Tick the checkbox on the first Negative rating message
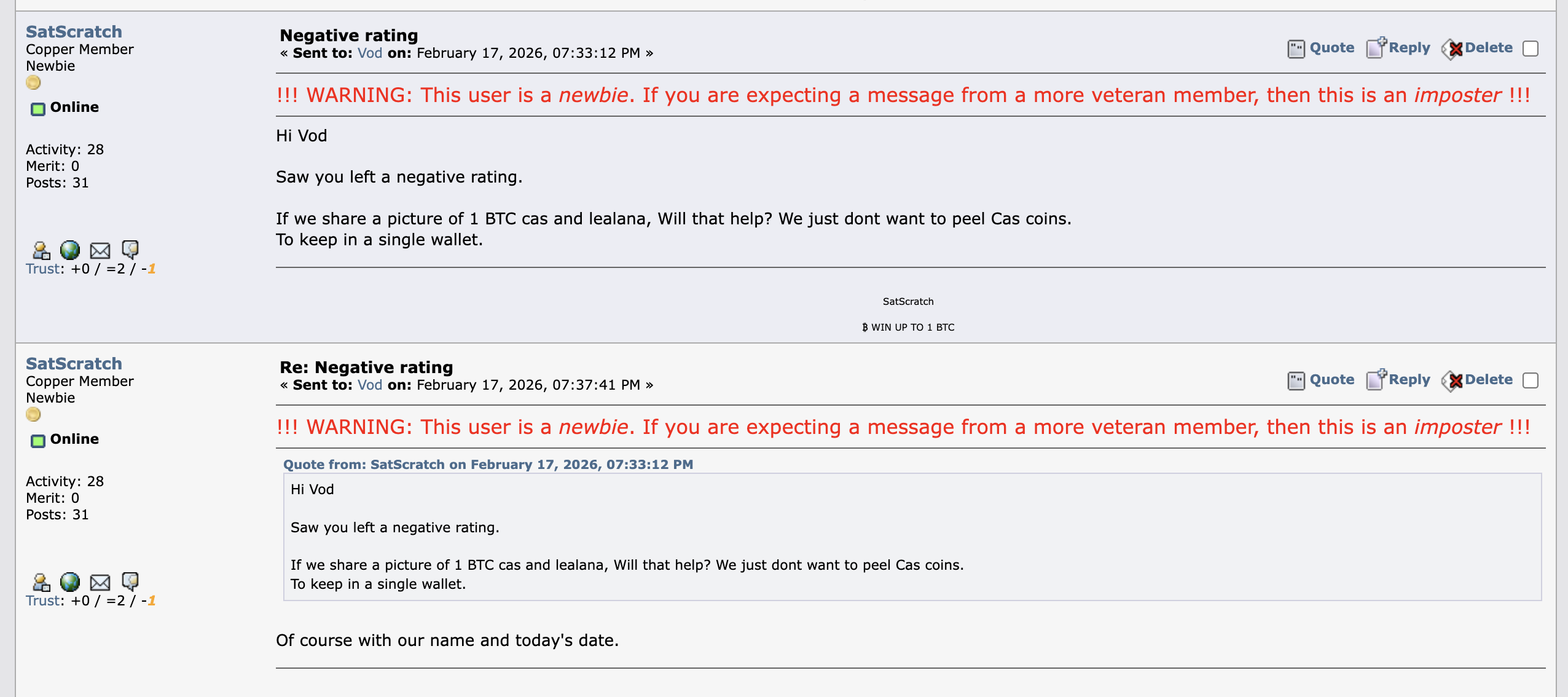The image size is (1568, 697). (x=1531, y=49)
